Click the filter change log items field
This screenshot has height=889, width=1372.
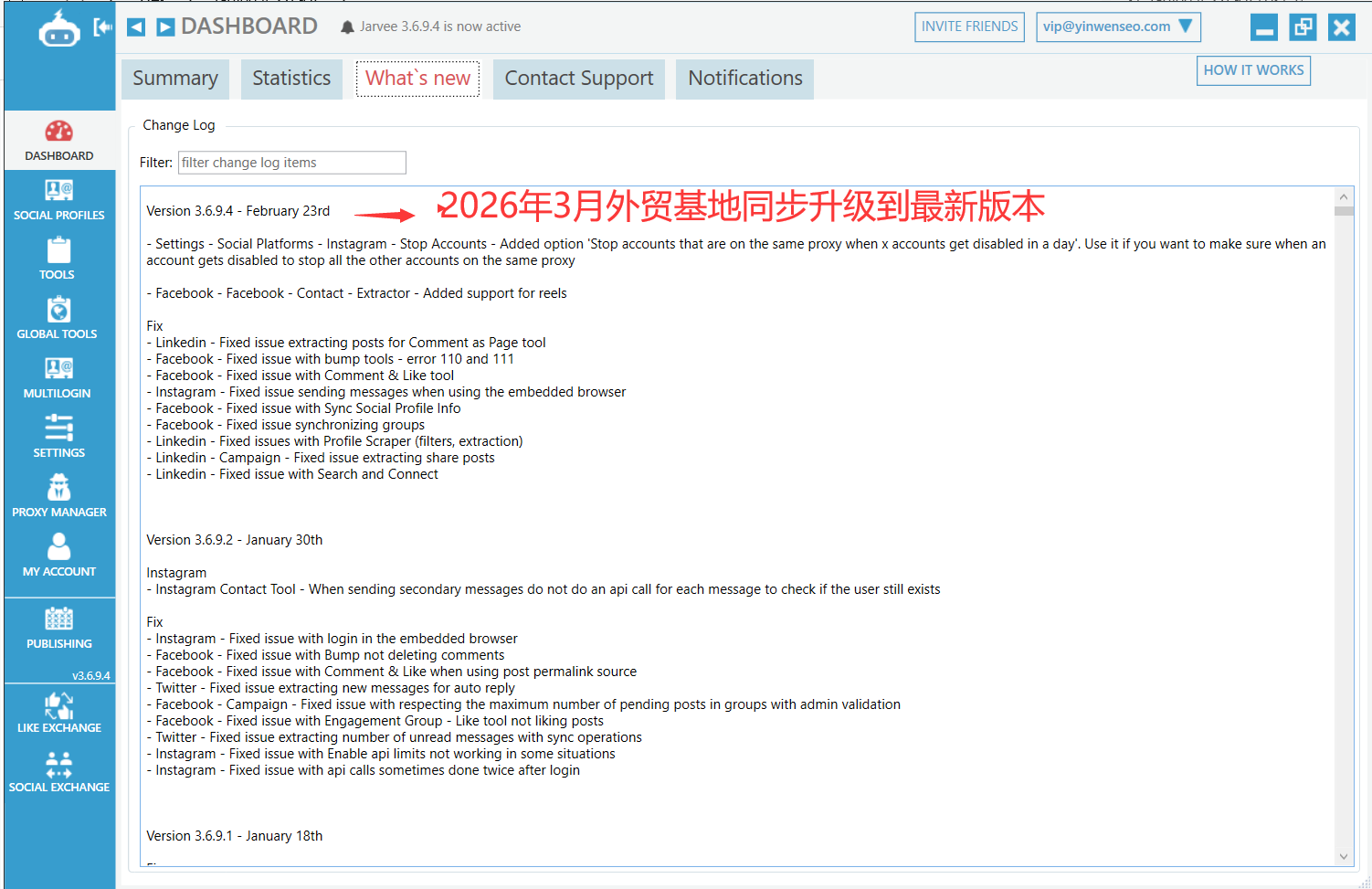[x=291, y=162]
